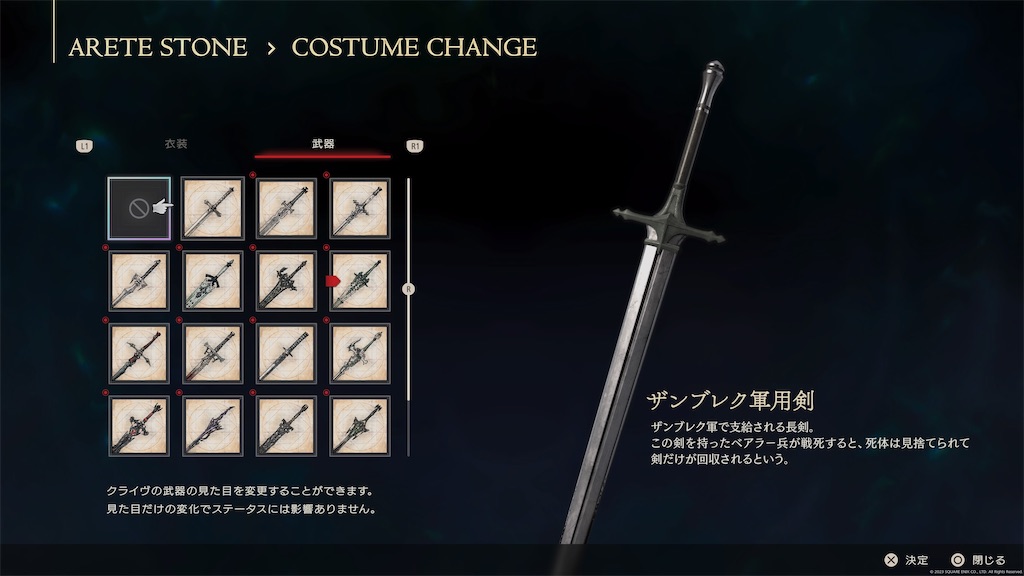
Task: Select the first sword in the bottom row
Action: [x=139, y=426]
